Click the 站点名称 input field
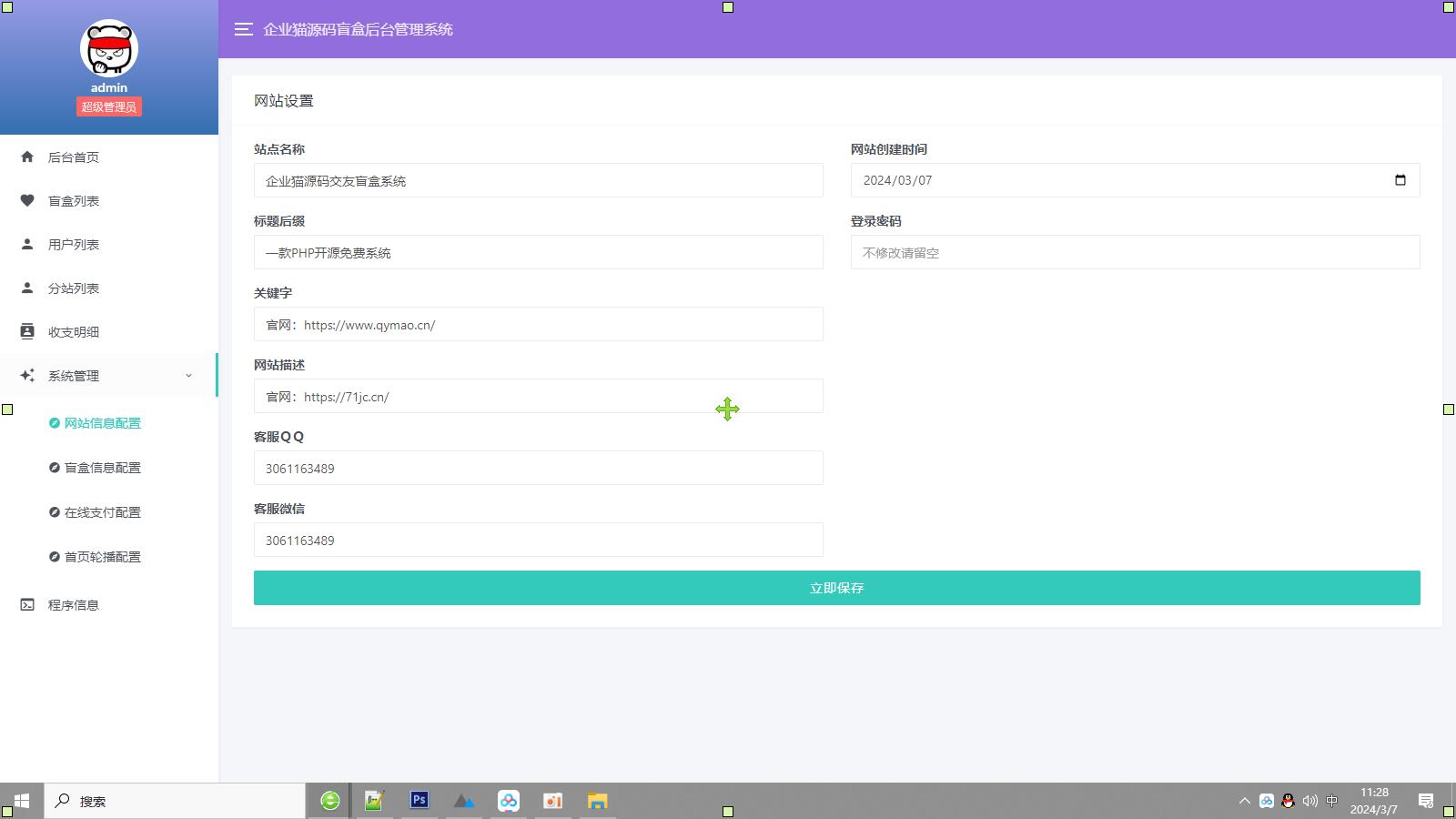Screen dimensions: 1456x819 (x=538, y=181)
